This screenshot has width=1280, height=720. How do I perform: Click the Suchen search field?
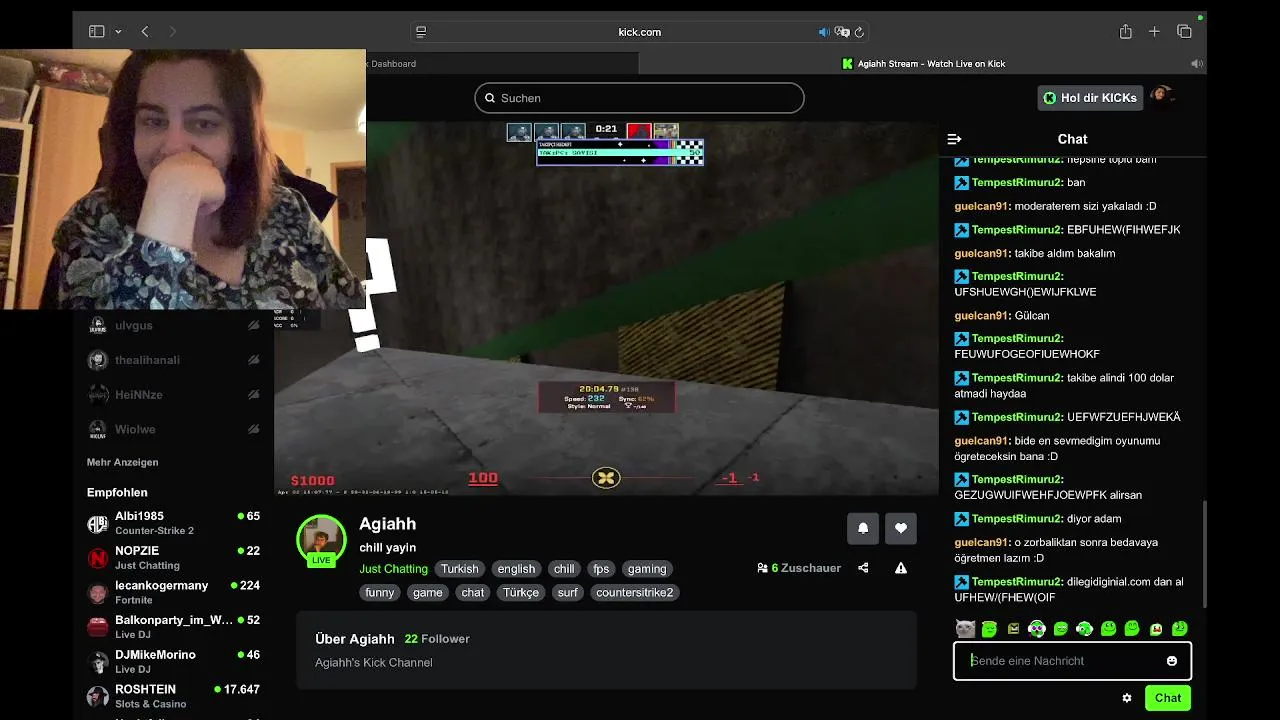tap(639, 98)
